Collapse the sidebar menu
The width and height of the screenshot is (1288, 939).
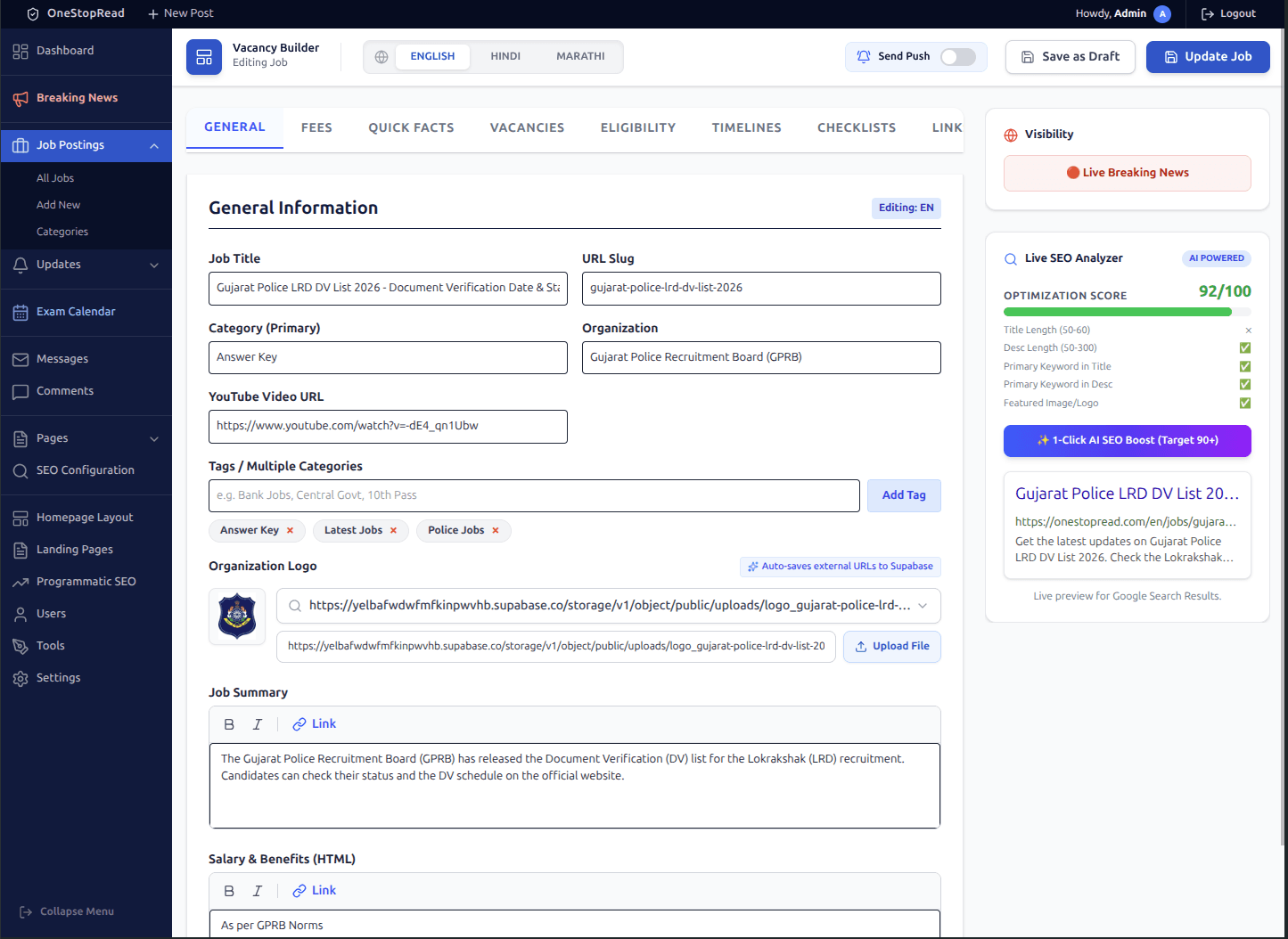[67, 912]
